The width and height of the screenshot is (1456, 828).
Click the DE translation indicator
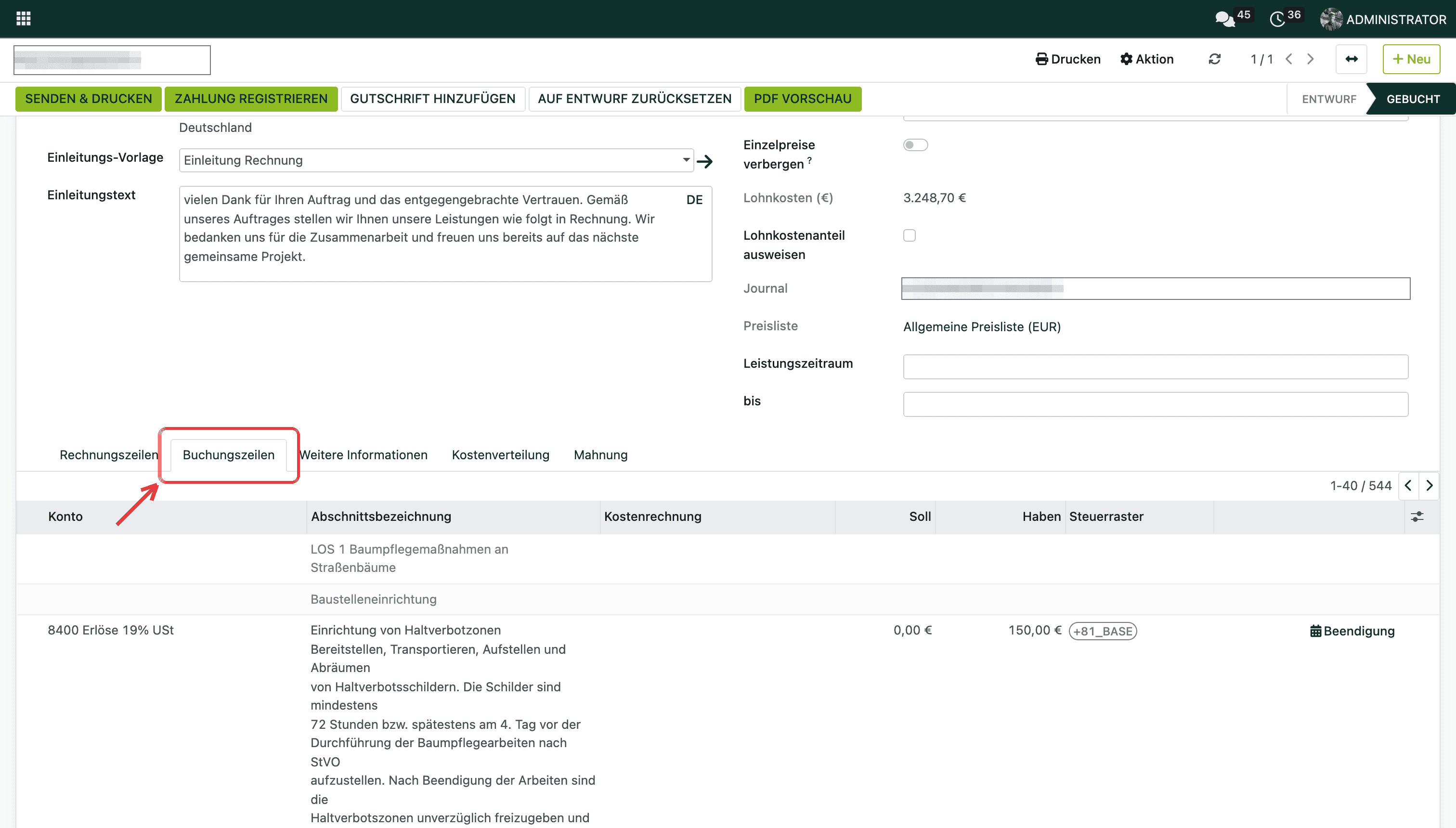(694, 200)
